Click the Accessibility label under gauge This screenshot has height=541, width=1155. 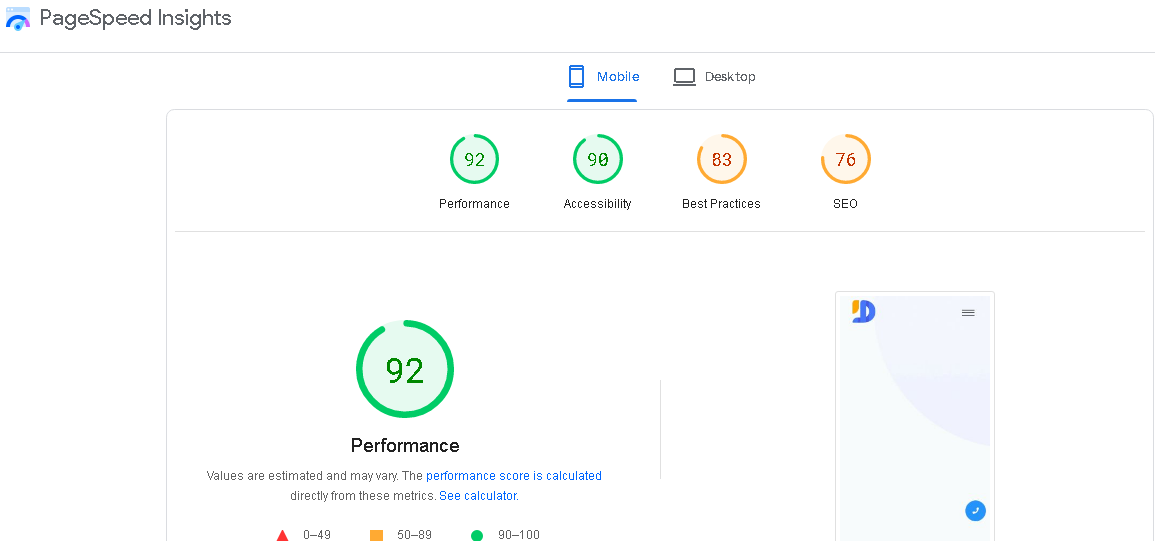[x=597, y=204]
